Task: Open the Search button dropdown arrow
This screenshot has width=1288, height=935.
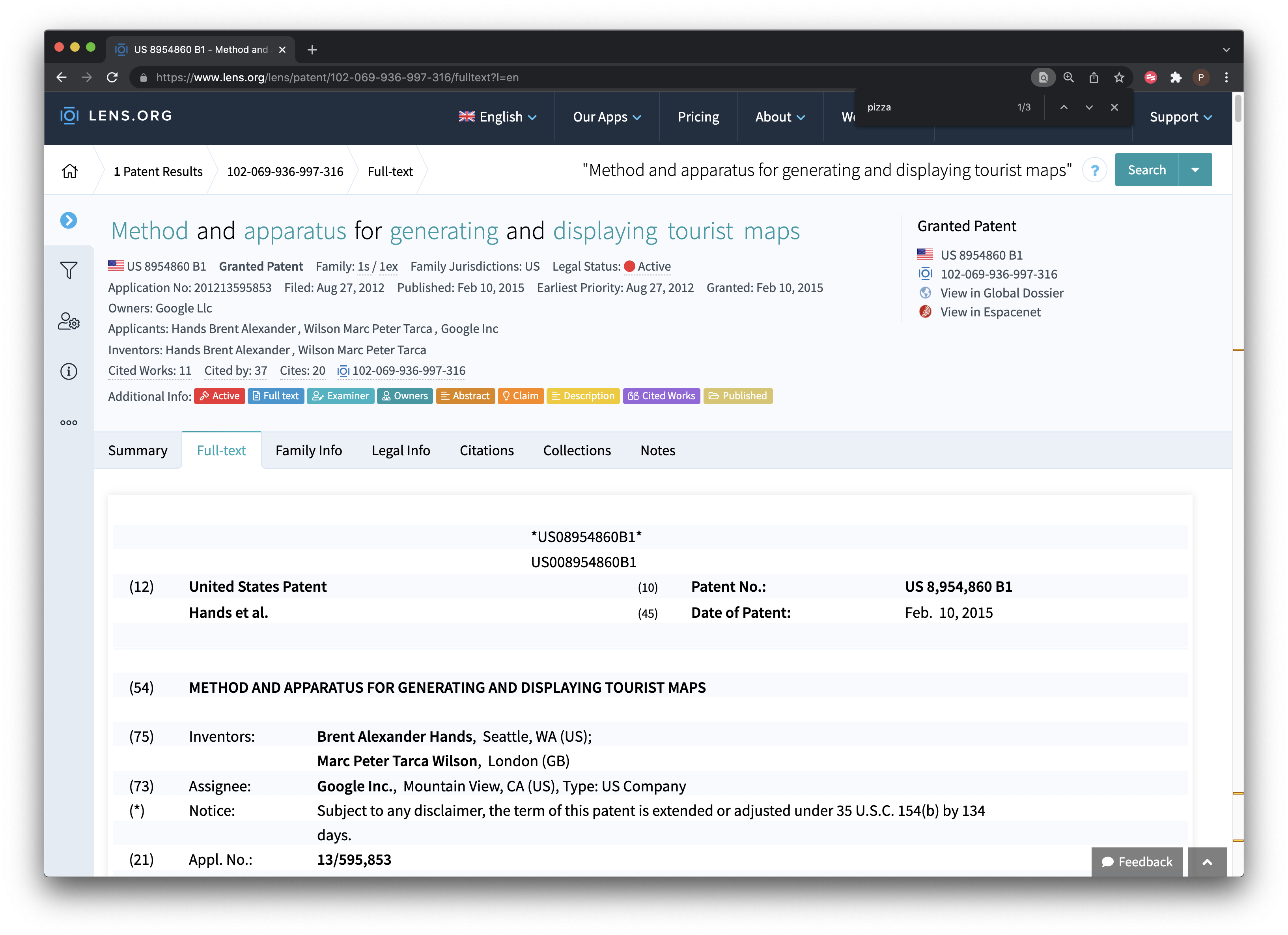Action: coord(1195,170)
